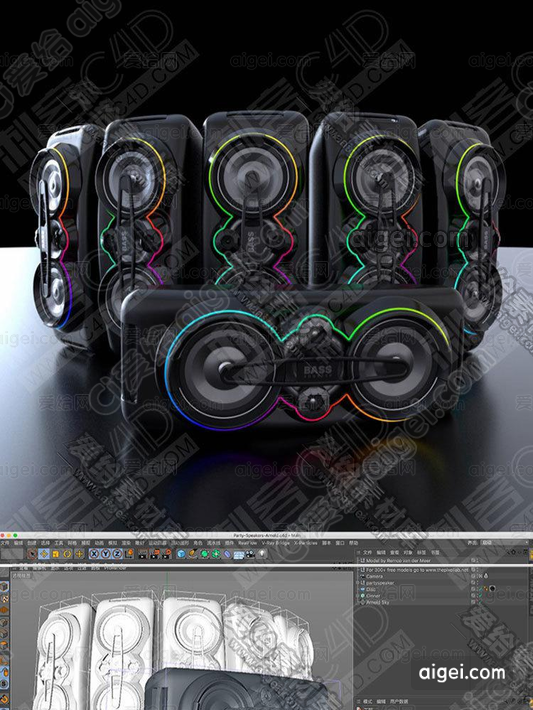Open viewport ProRender menu
This screenshot has width=533, height=710.
pyautogui.click(x=115, y=568)
